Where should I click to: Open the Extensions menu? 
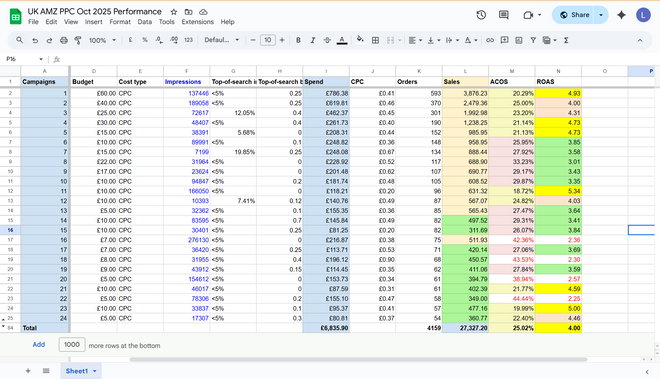click(x=197, y=22)
